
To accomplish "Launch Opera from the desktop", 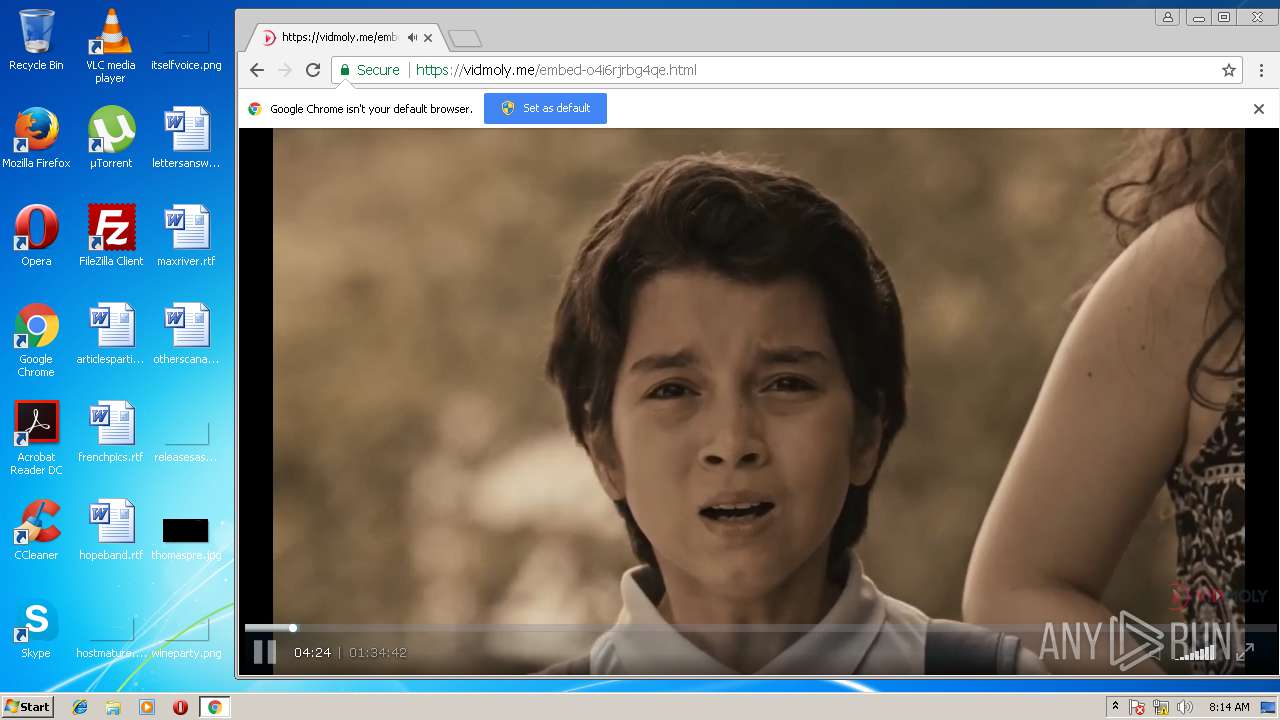I will pos(36,236).
